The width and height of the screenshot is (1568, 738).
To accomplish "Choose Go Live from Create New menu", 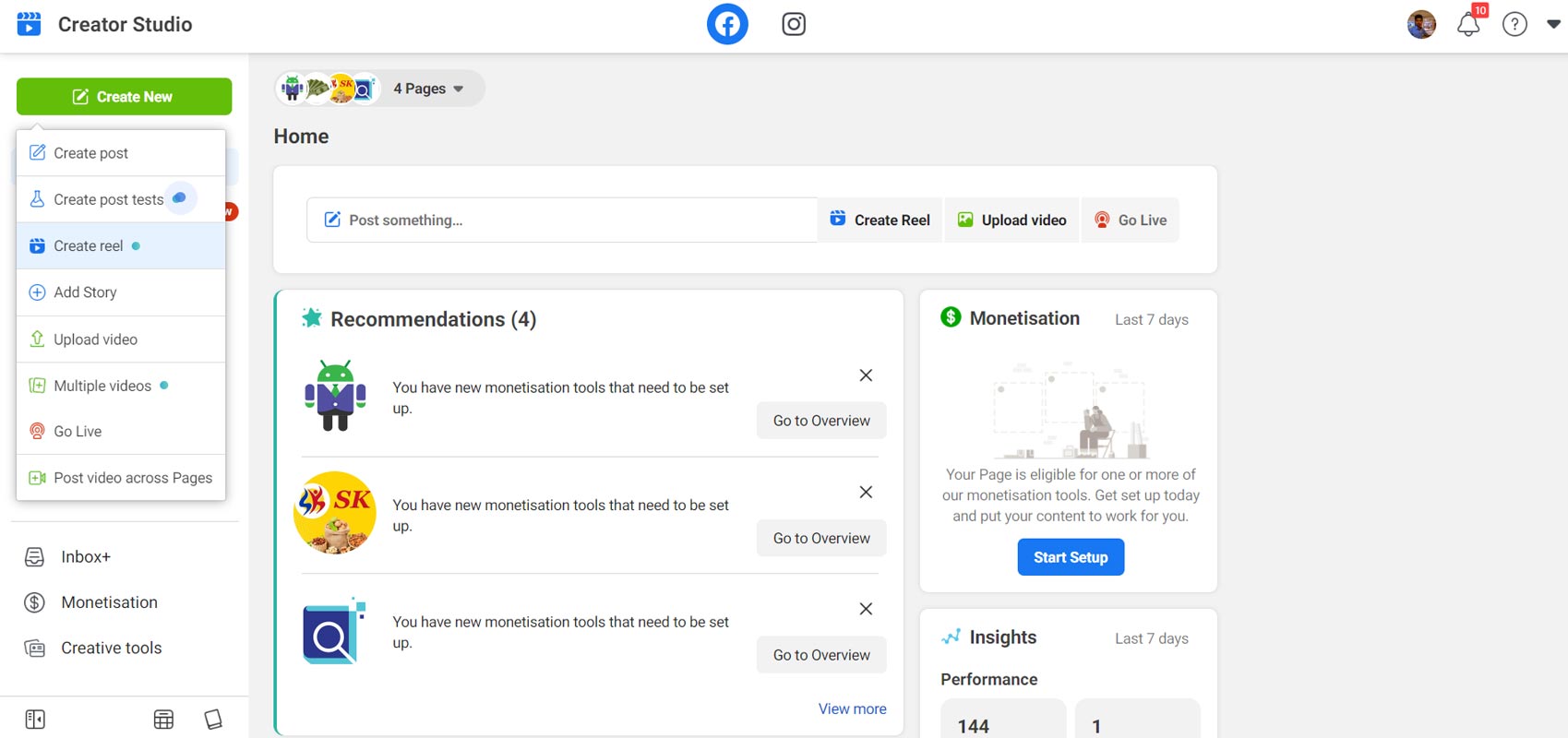I will pyautogui.click(x=121, y=432).
